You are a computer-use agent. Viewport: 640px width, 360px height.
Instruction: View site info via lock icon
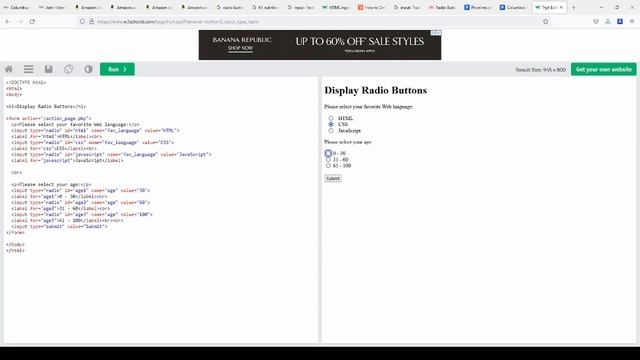(91, 21)
